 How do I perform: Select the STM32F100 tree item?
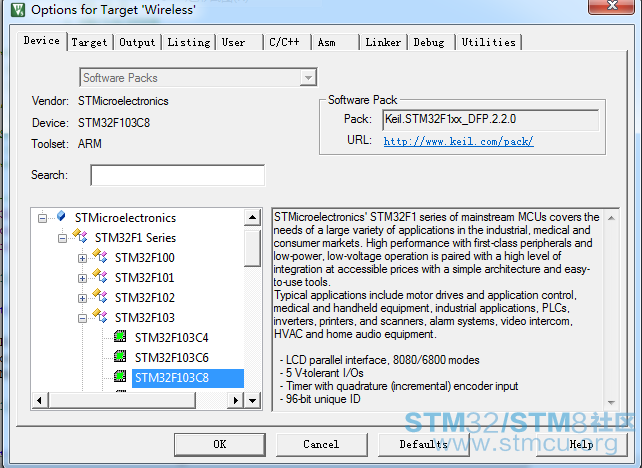[x=145, y=258]
